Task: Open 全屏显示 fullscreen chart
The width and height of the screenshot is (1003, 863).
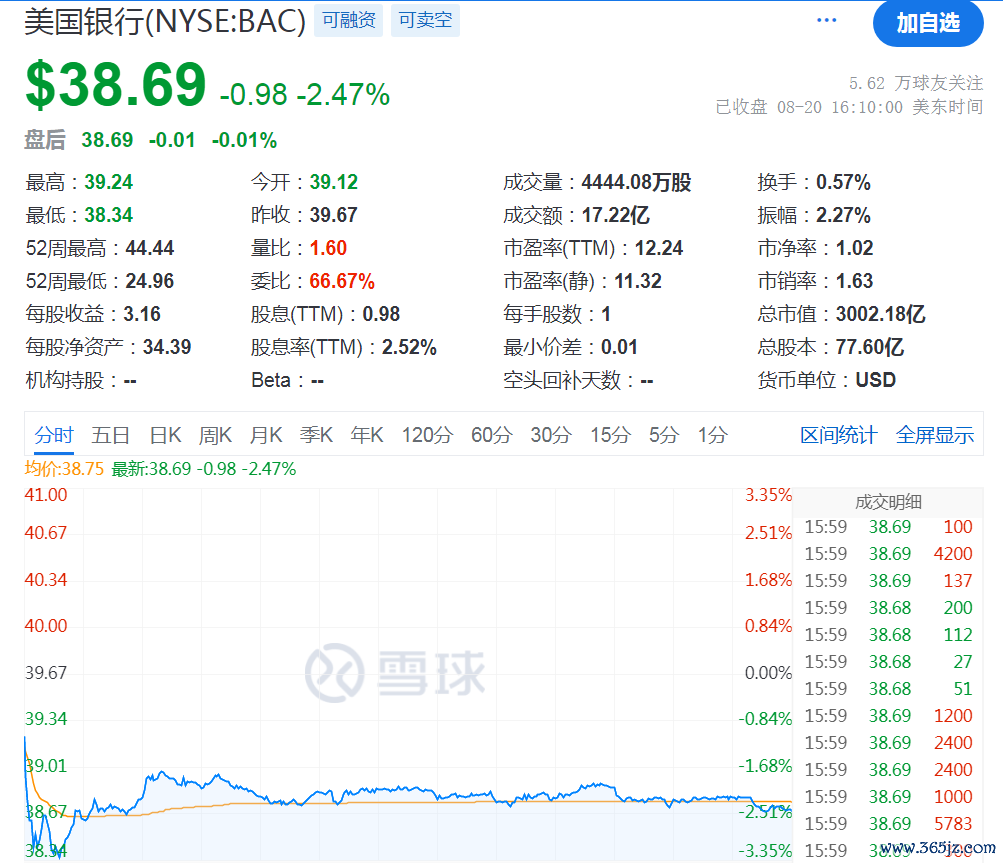Action: click(935, 436)
